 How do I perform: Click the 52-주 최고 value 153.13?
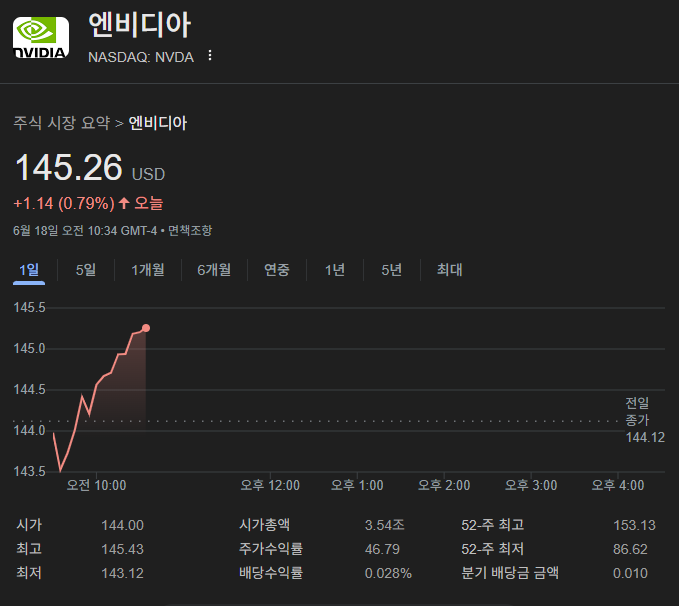634,525
